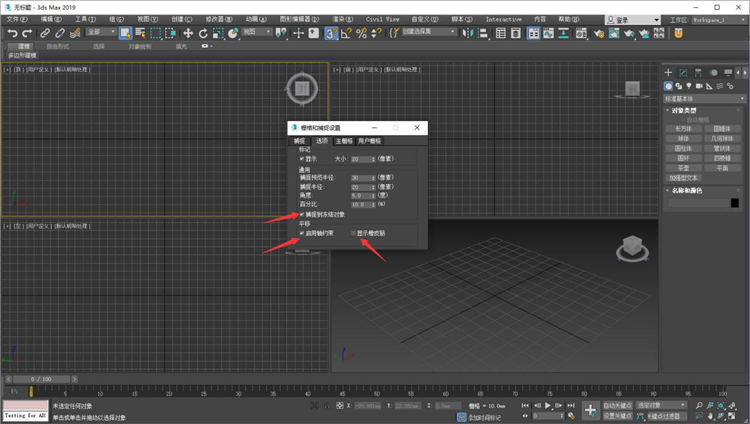The width and height of the screenshot is (750, 424).
Task: Click the 设置关键点 set key button
Action: pos(617,416)
